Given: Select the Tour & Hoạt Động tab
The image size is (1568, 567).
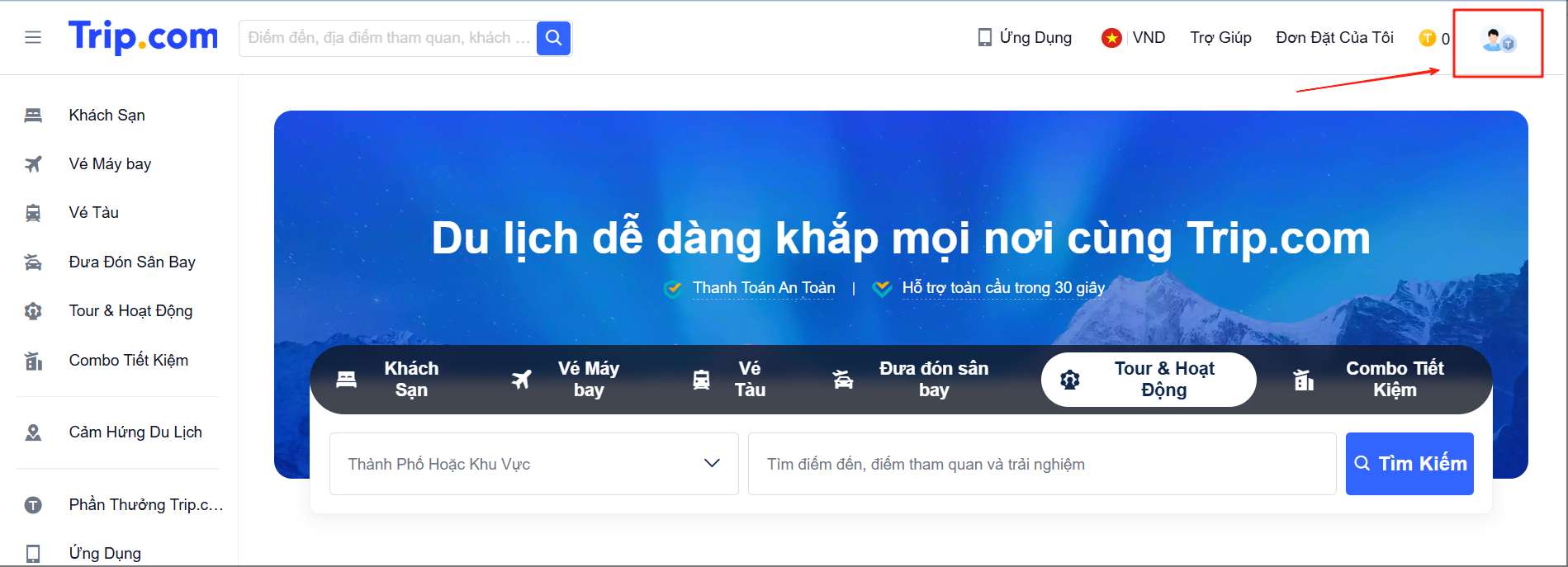Looking at the screenshot, I should (1149, 380).
